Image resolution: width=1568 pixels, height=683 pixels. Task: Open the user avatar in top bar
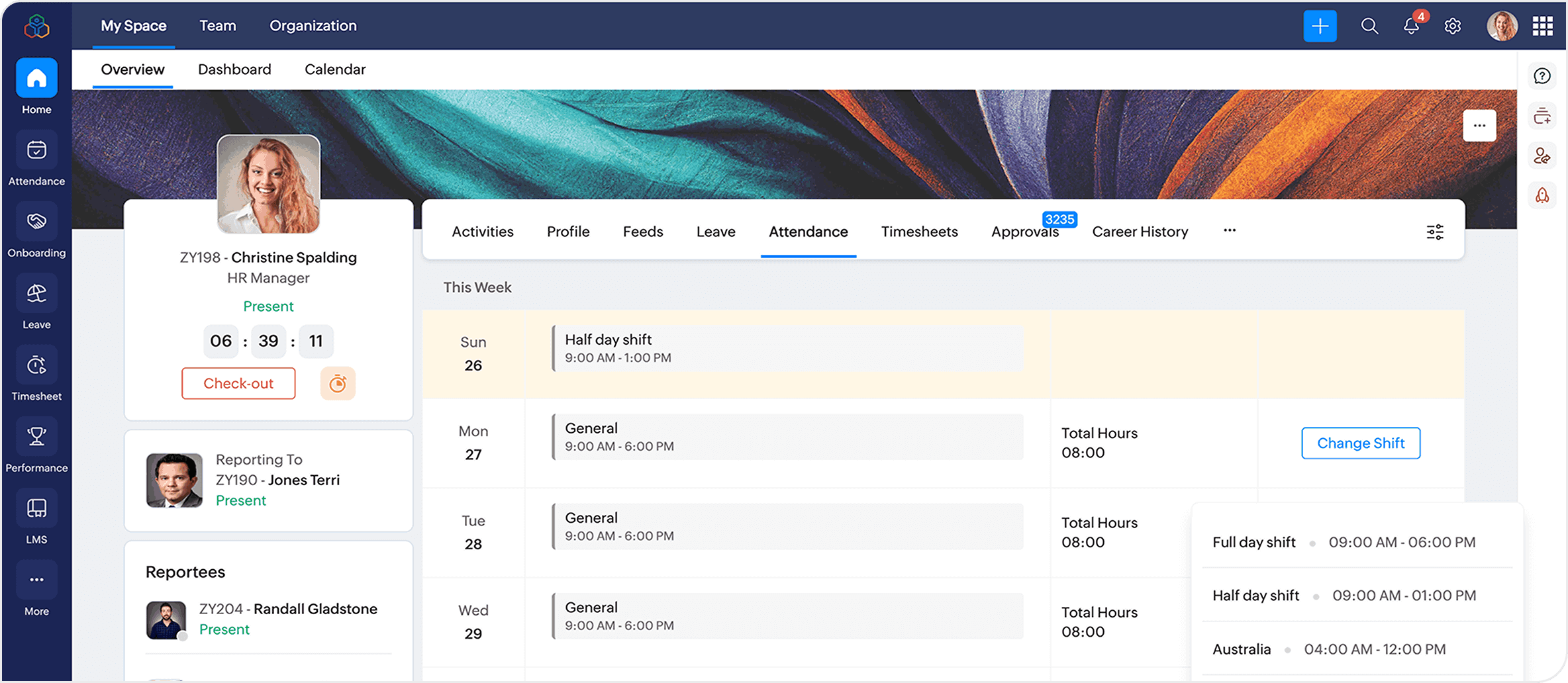pyautogui.click(x=1502, y=26)
